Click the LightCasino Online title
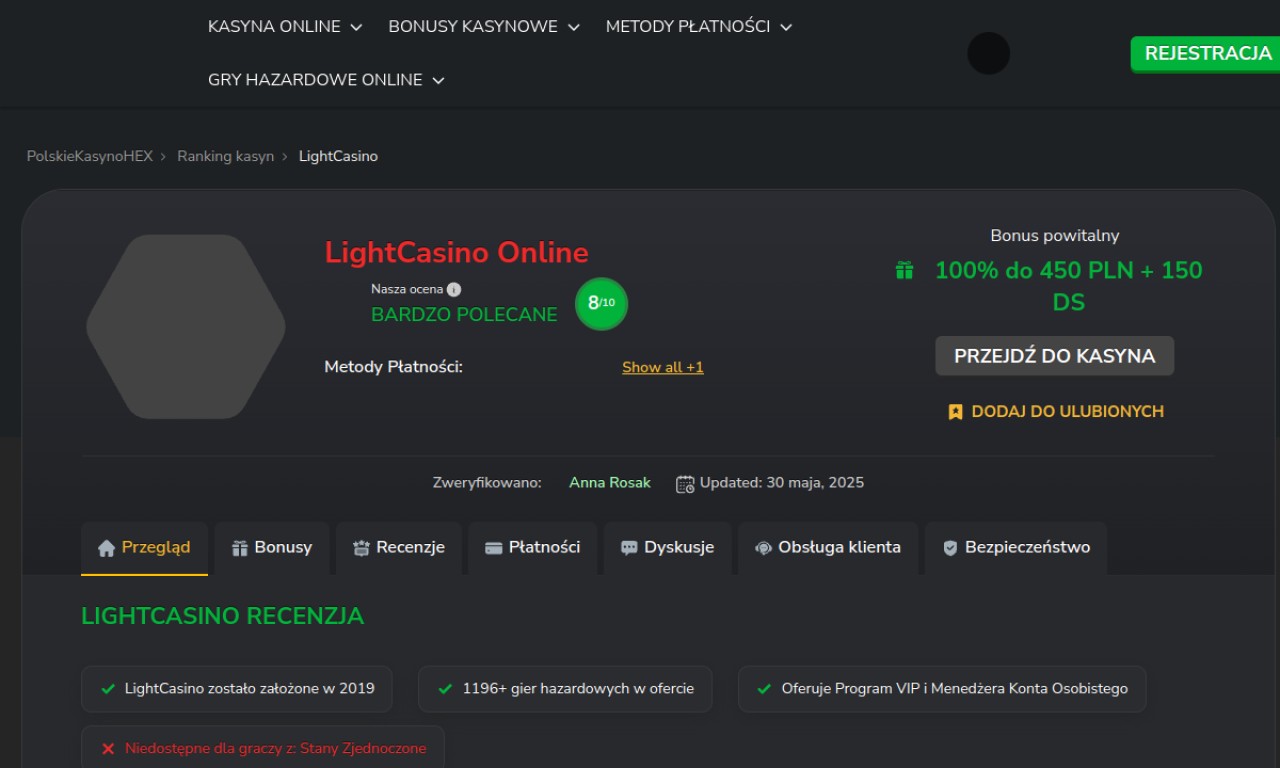 [457, 253]
